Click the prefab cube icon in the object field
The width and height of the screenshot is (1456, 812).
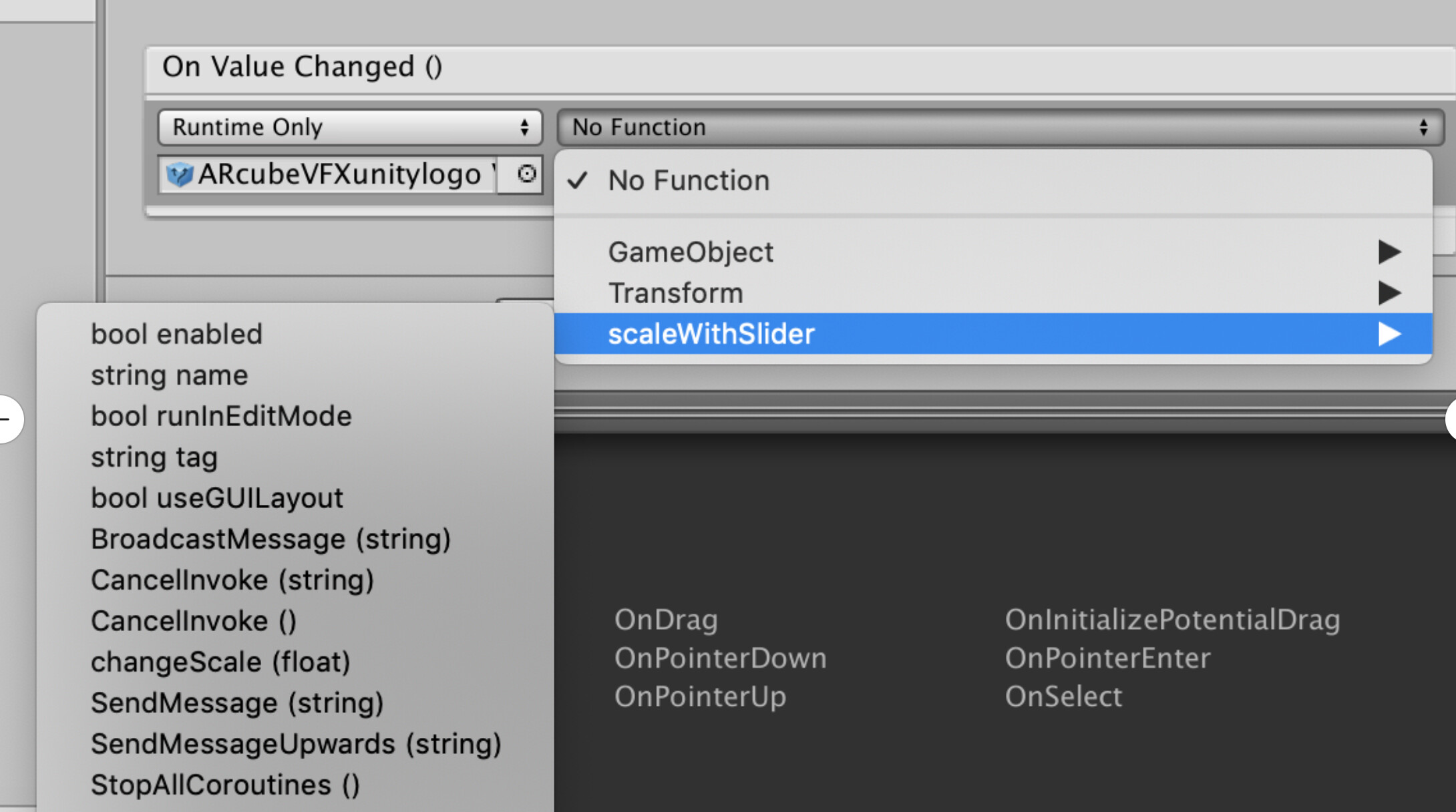(180, 174)
